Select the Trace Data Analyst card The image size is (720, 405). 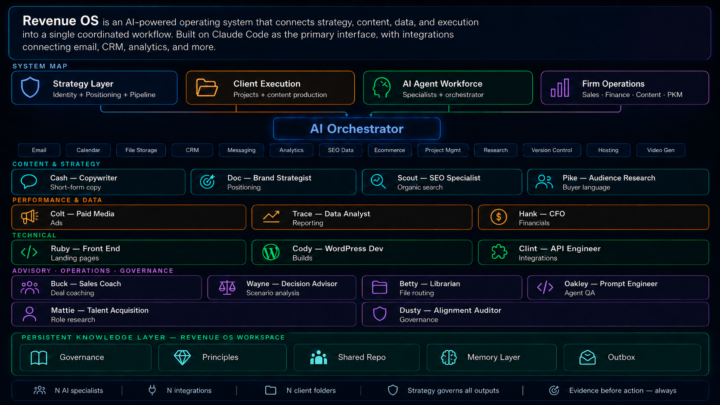coord(362,218)
